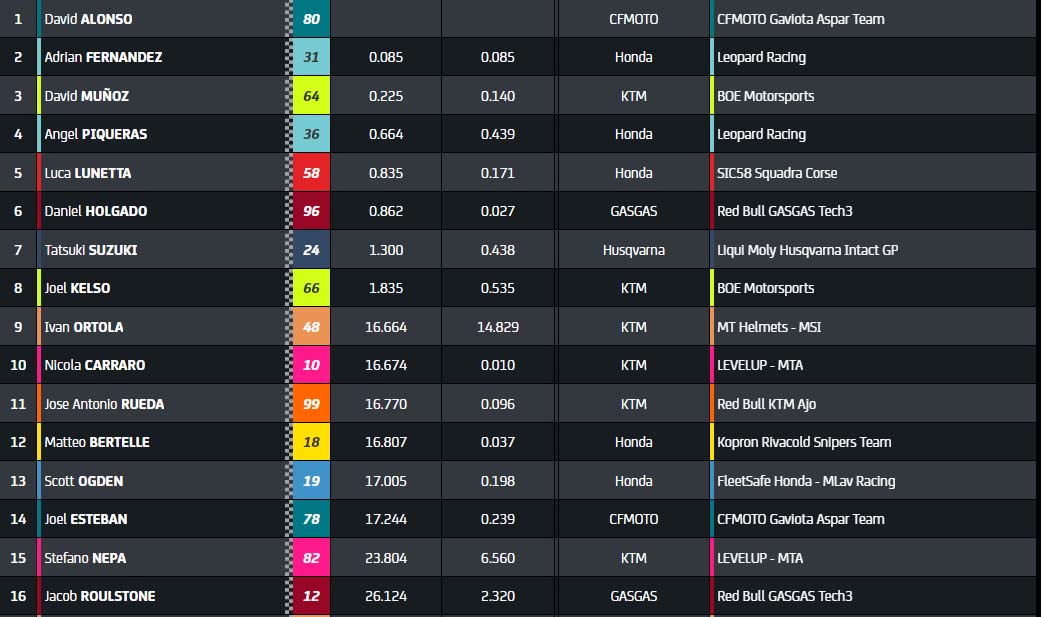Click the yellow number 18 badge
This screenshot has width=1041, height=617.
[311, 442]
